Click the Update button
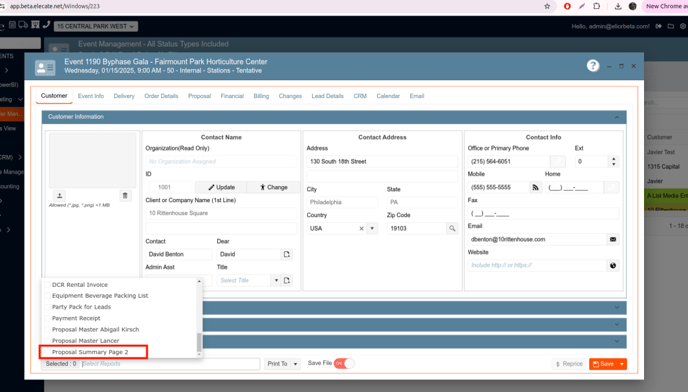 click(x=221, y=187)
